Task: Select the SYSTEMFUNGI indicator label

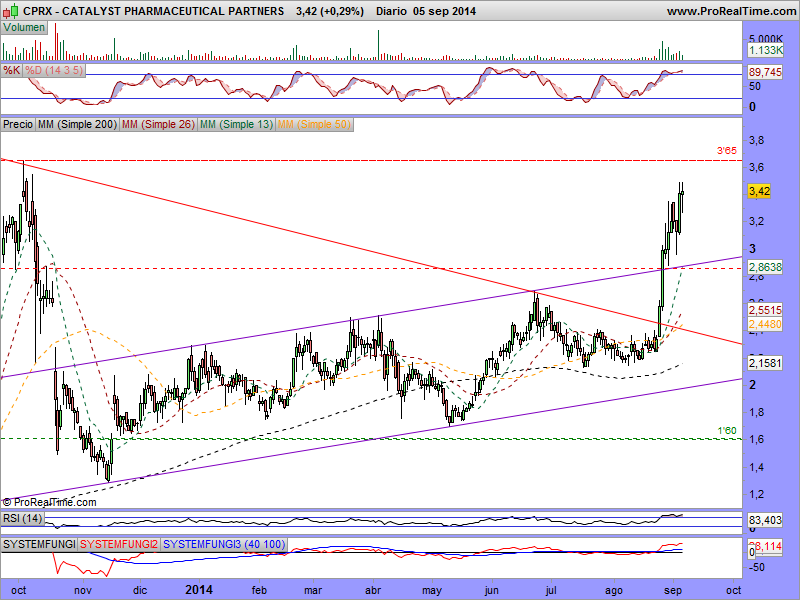Action: pyautogui.click(x=39, y=544)
